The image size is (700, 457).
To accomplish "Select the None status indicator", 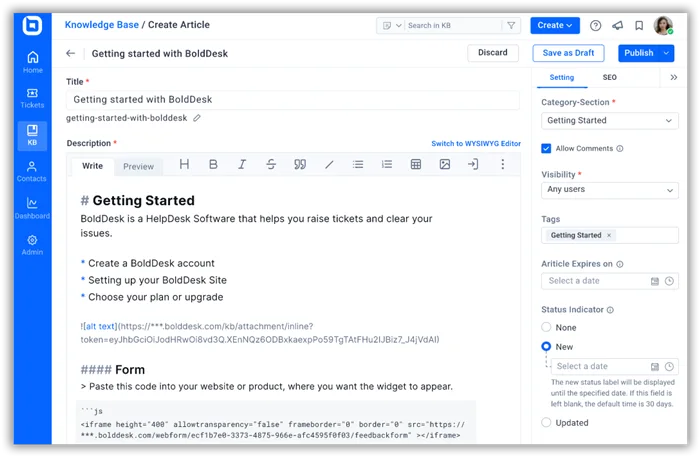I will (x=546, y=327).
